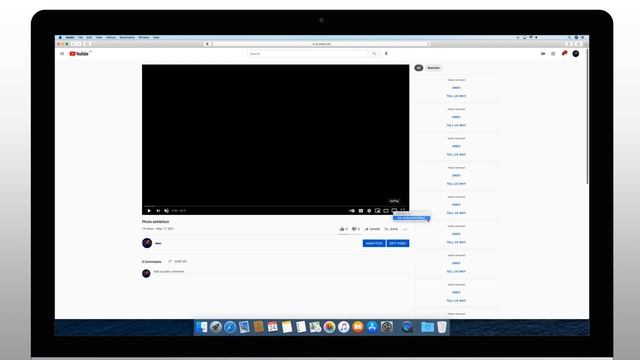
Task: Toggle the Safari sidebar button
Action: click(87, 44)
